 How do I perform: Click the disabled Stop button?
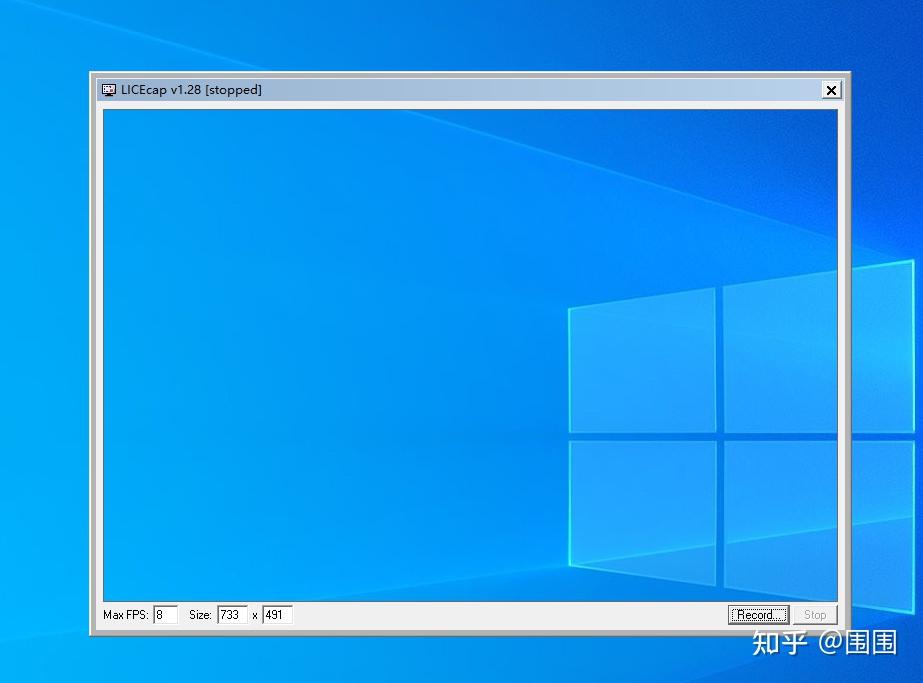point(815,615)
